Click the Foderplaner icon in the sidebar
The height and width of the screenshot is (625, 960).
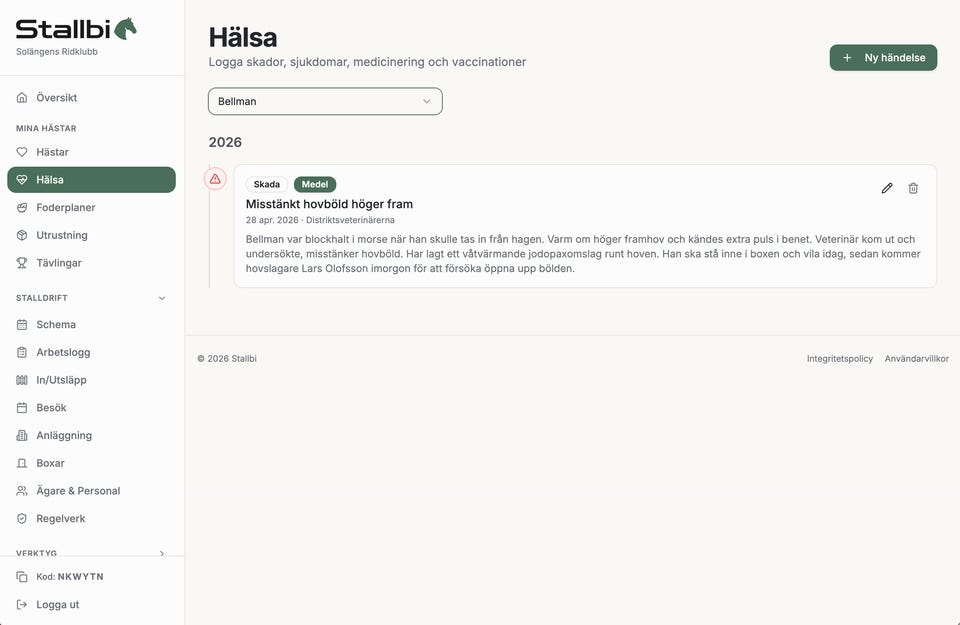click(x=23, y=208)
